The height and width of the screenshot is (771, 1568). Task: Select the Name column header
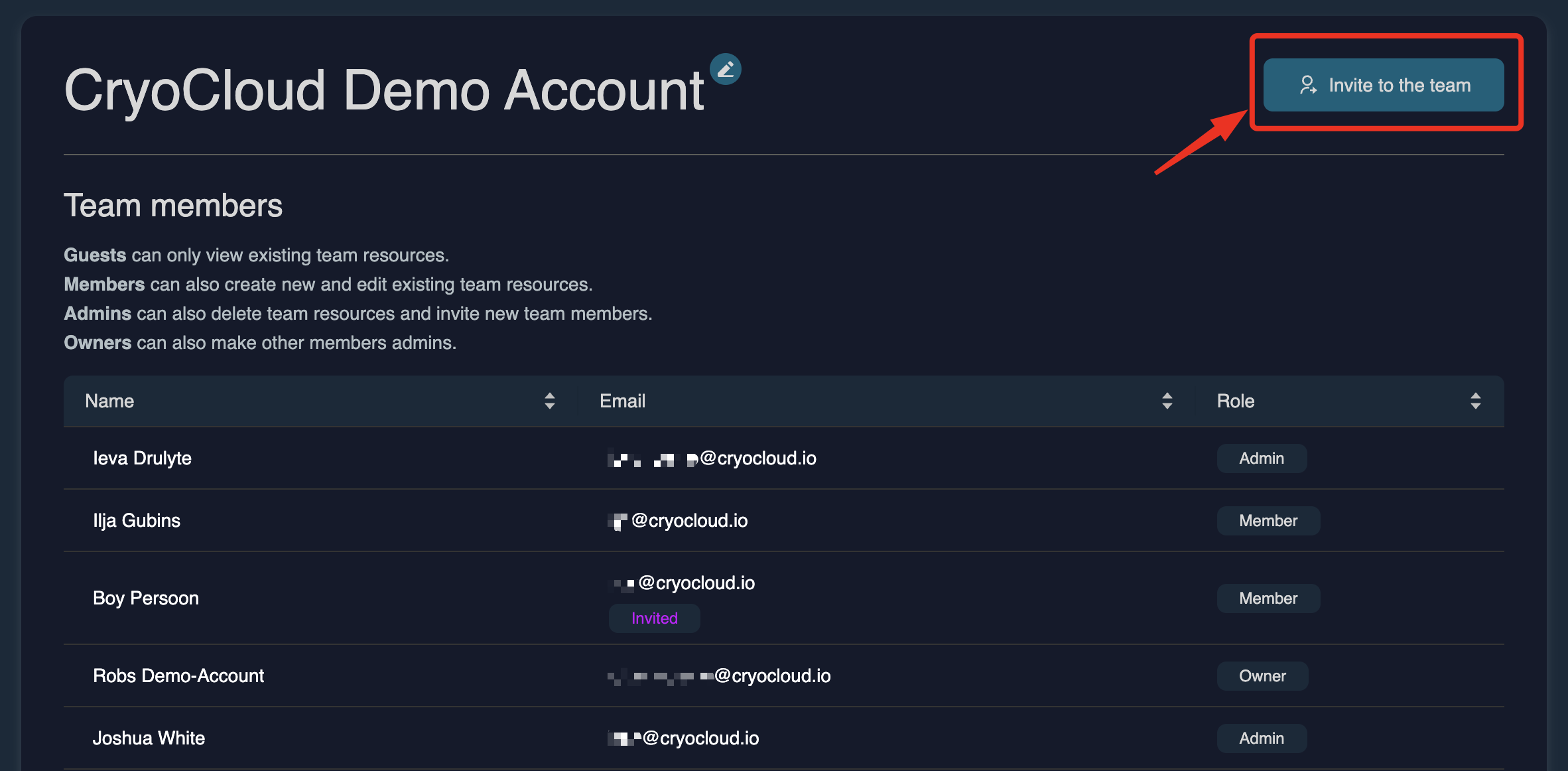pos(110,401)
